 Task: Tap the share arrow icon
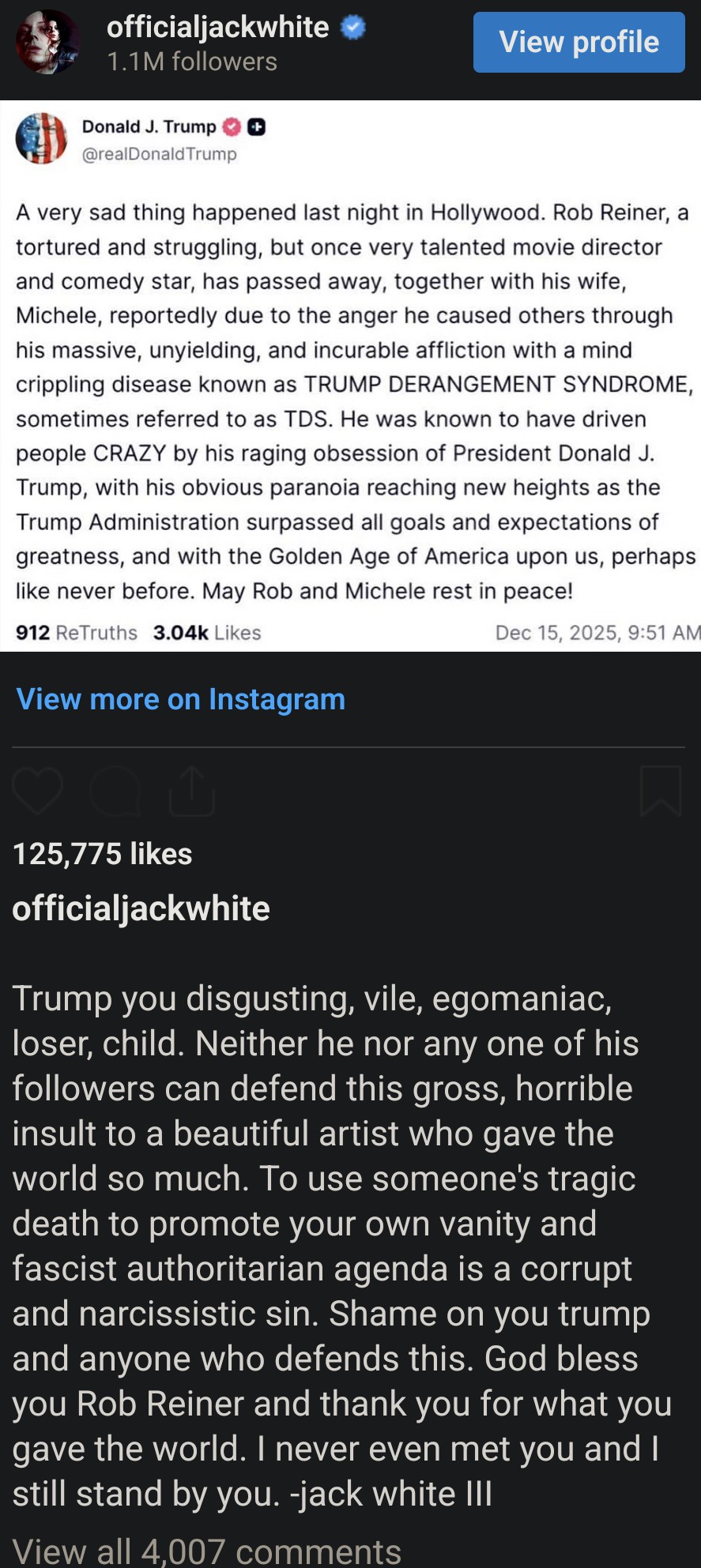point(192,791)
